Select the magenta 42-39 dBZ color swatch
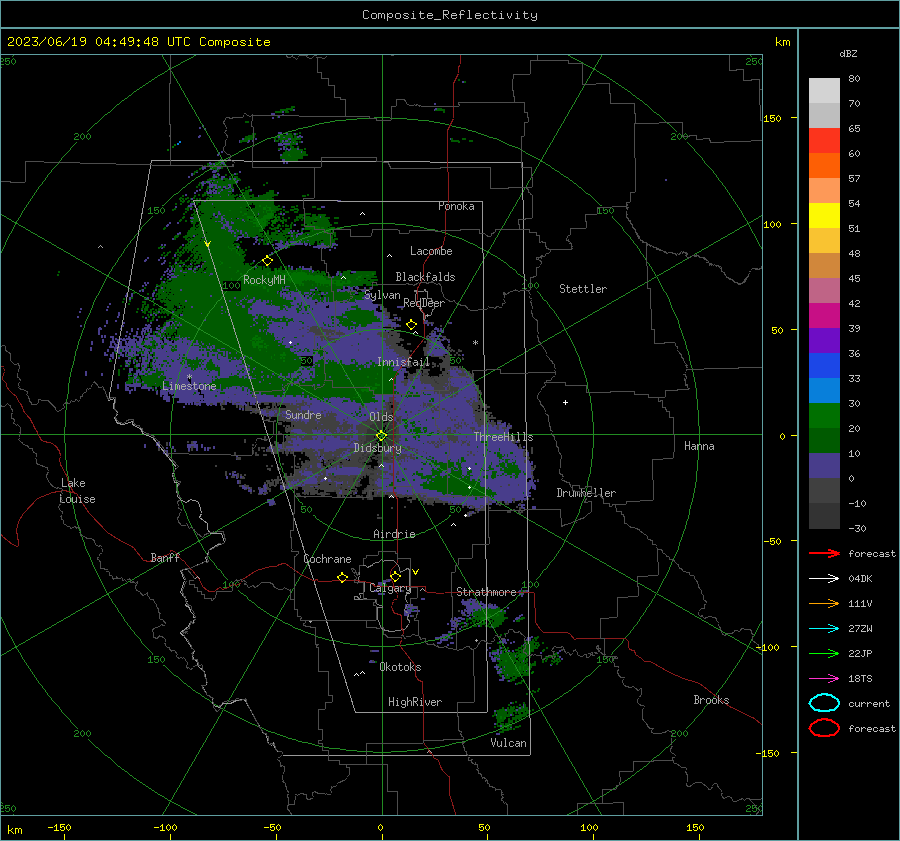Viewport: 900px width, 841px height. point(824,316)
